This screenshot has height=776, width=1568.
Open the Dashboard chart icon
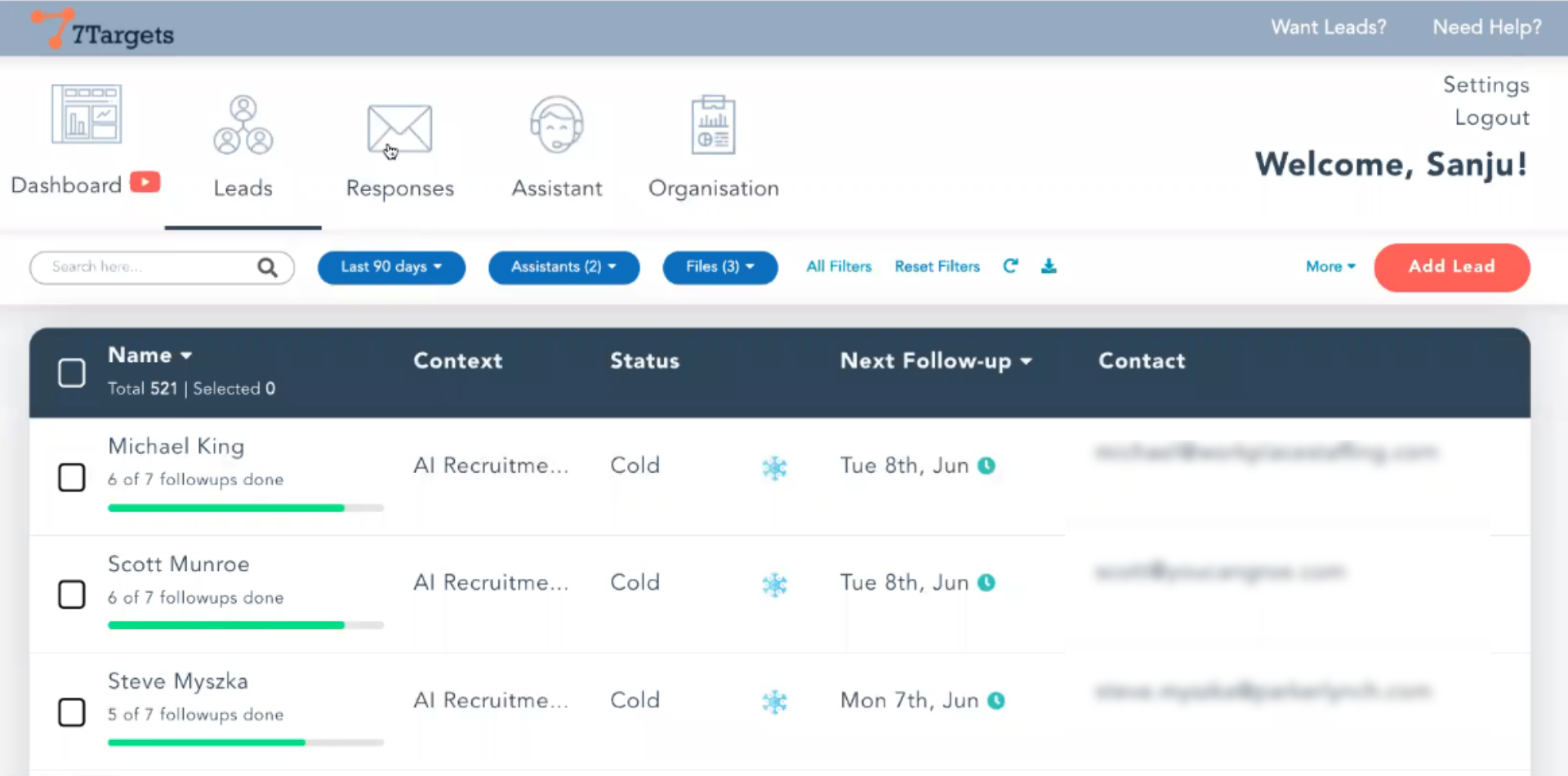point(87,114)
